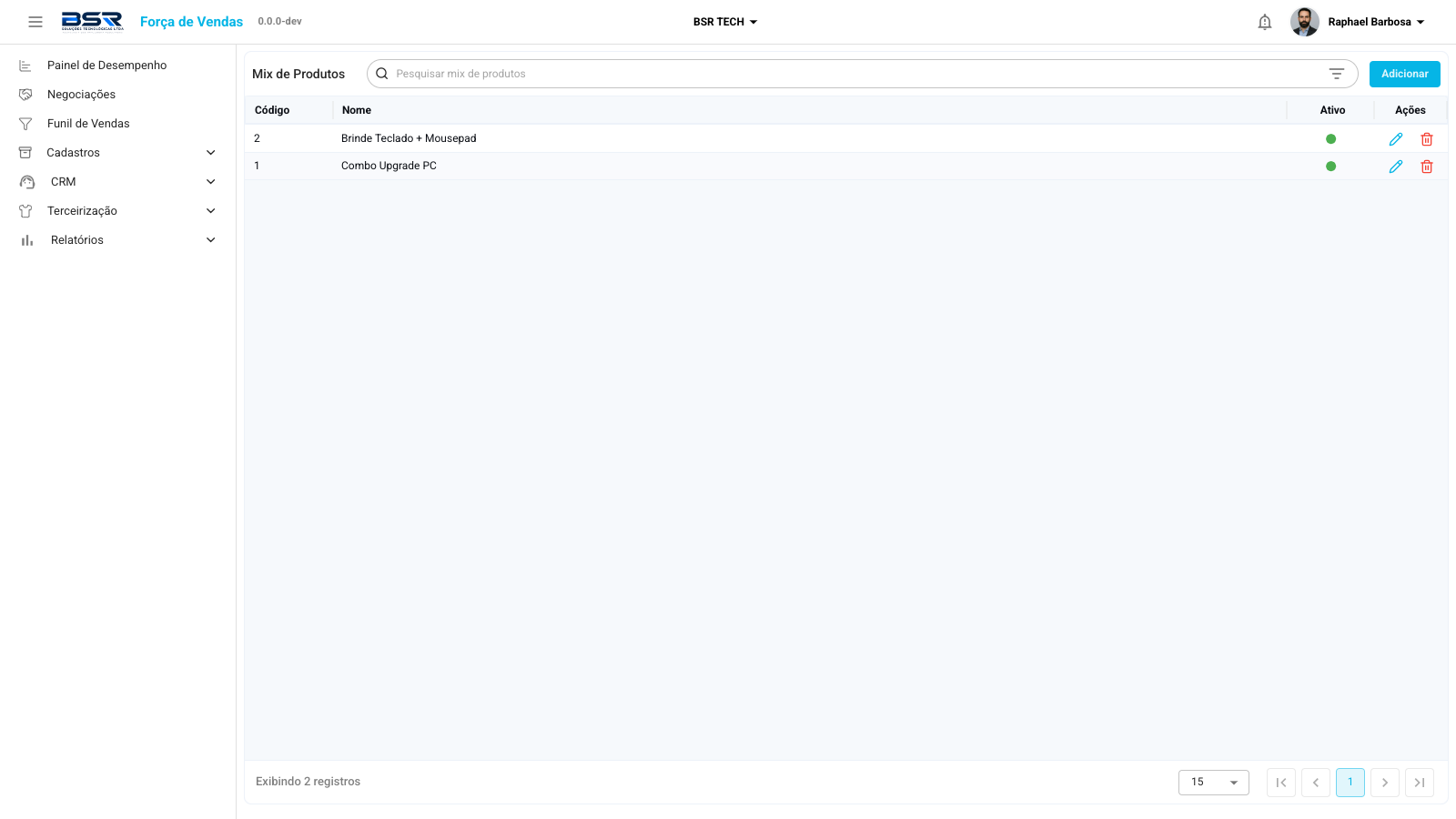1456x819 pixels.
Task: Expand the CRM menu chevron
Action: point(211,182)
